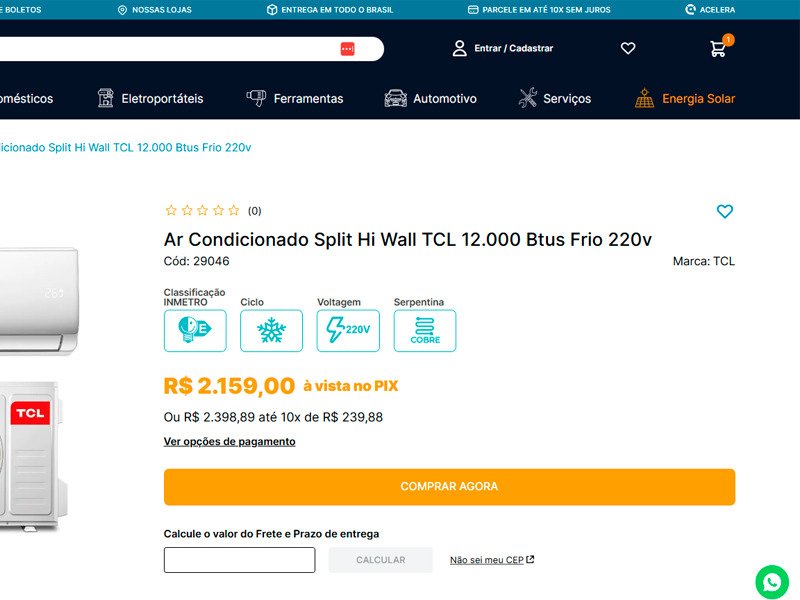
Task: Go to Automotivo category
Action: tap(431, 98)
